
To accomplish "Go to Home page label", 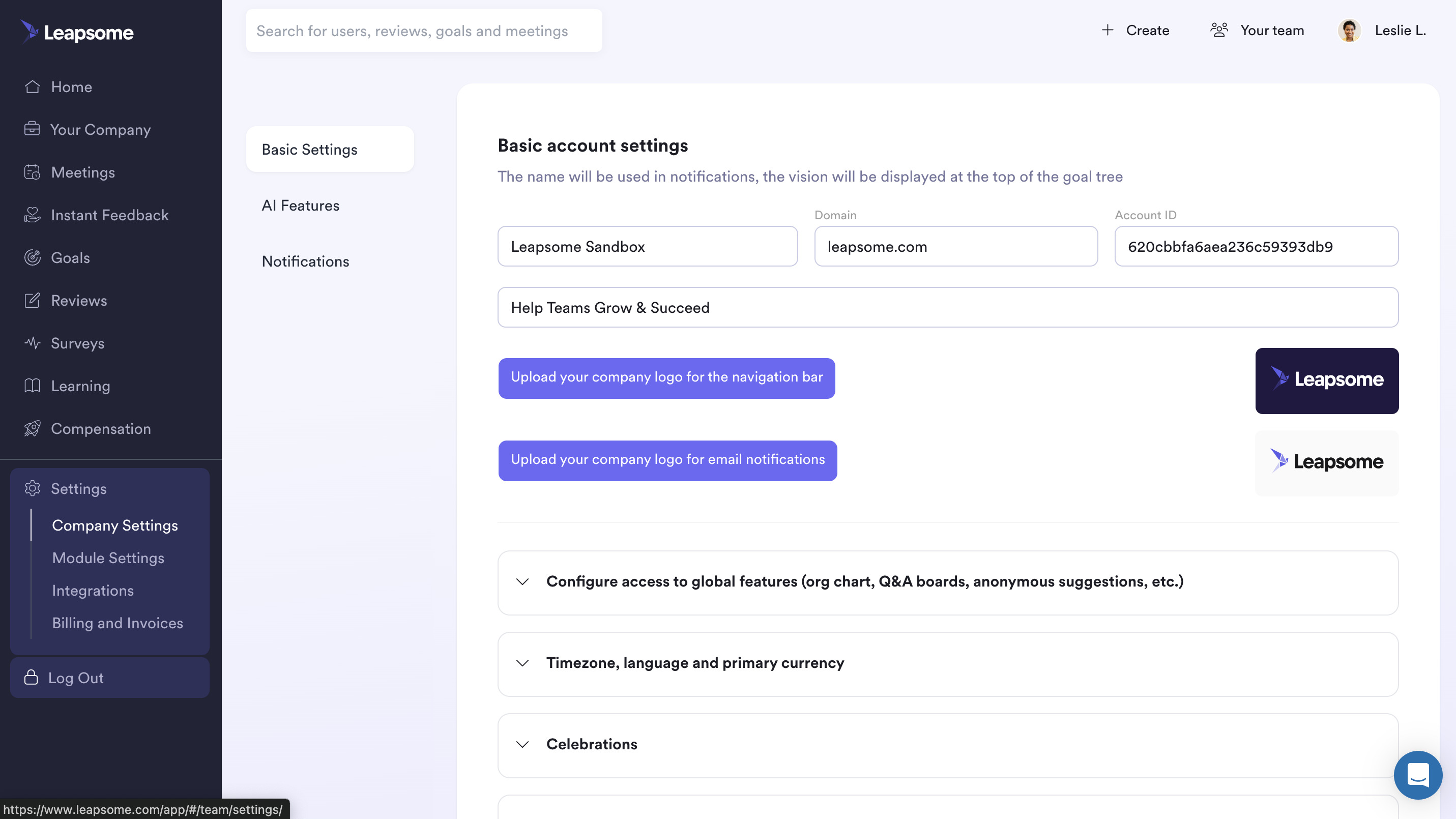I will 71,86.
